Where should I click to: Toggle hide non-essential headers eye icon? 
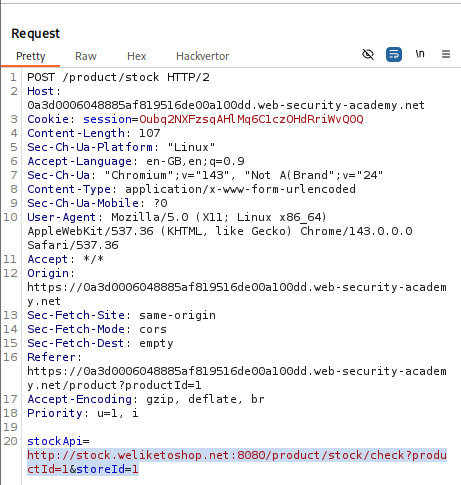368,54
